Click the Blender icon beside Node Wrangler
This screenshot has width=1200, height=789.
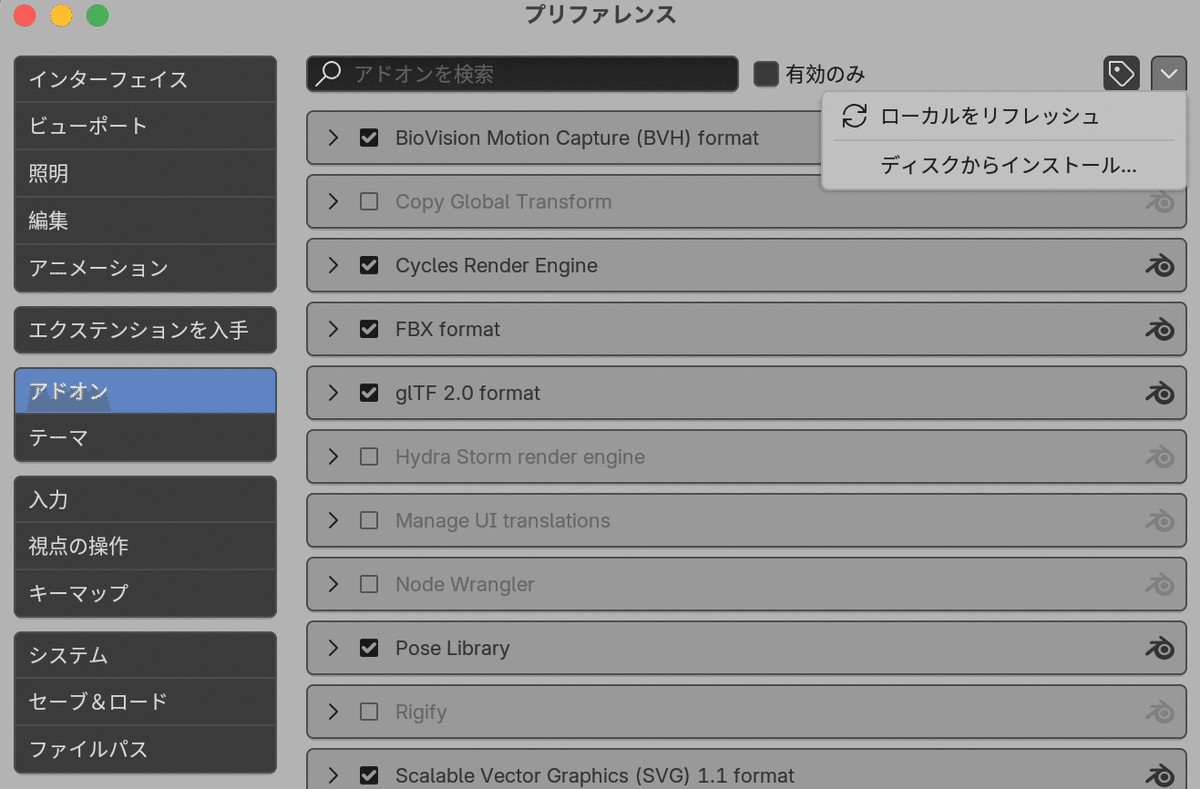click(x=1159, y=584)
